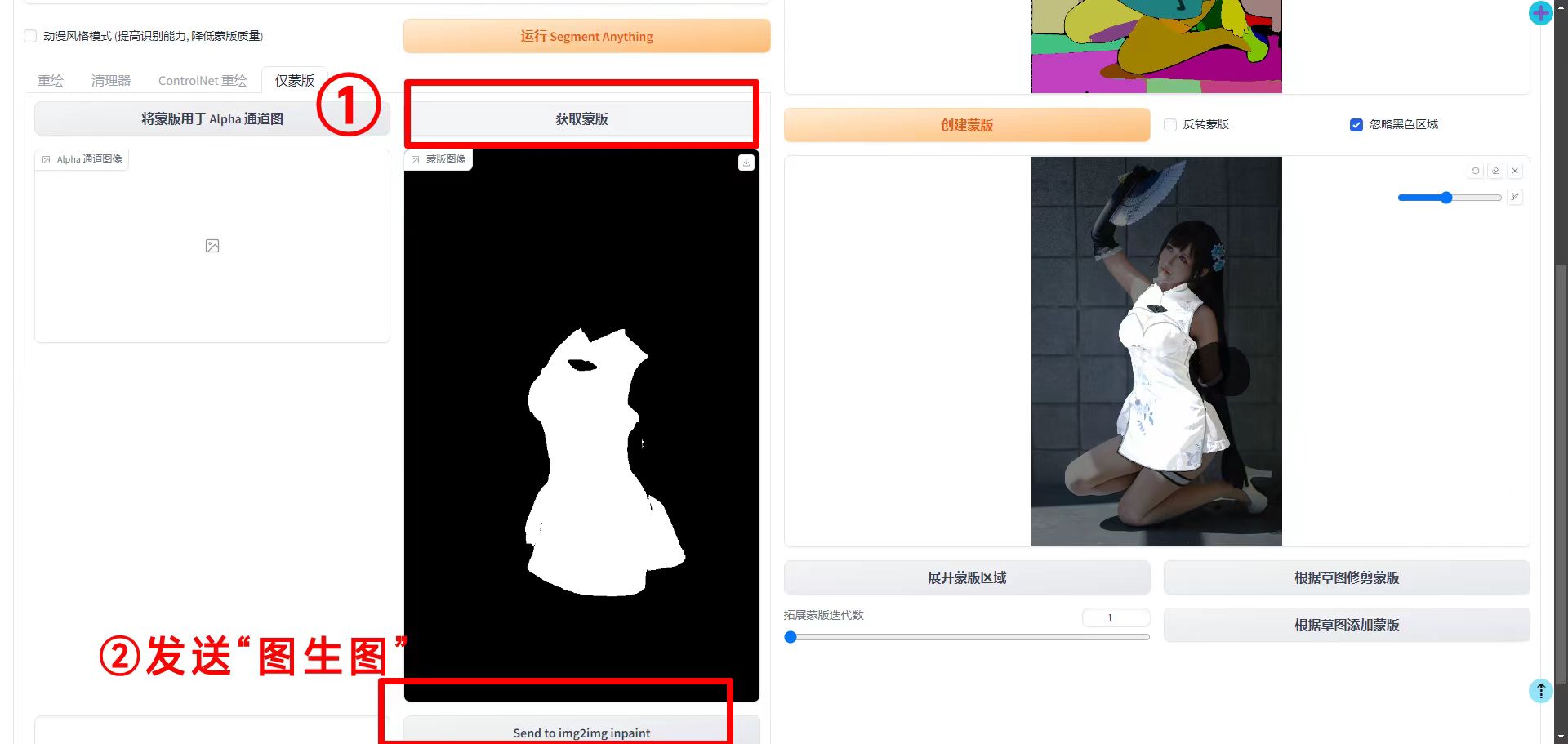Click the blue plus icon at top right

(x=1540, y=13)
